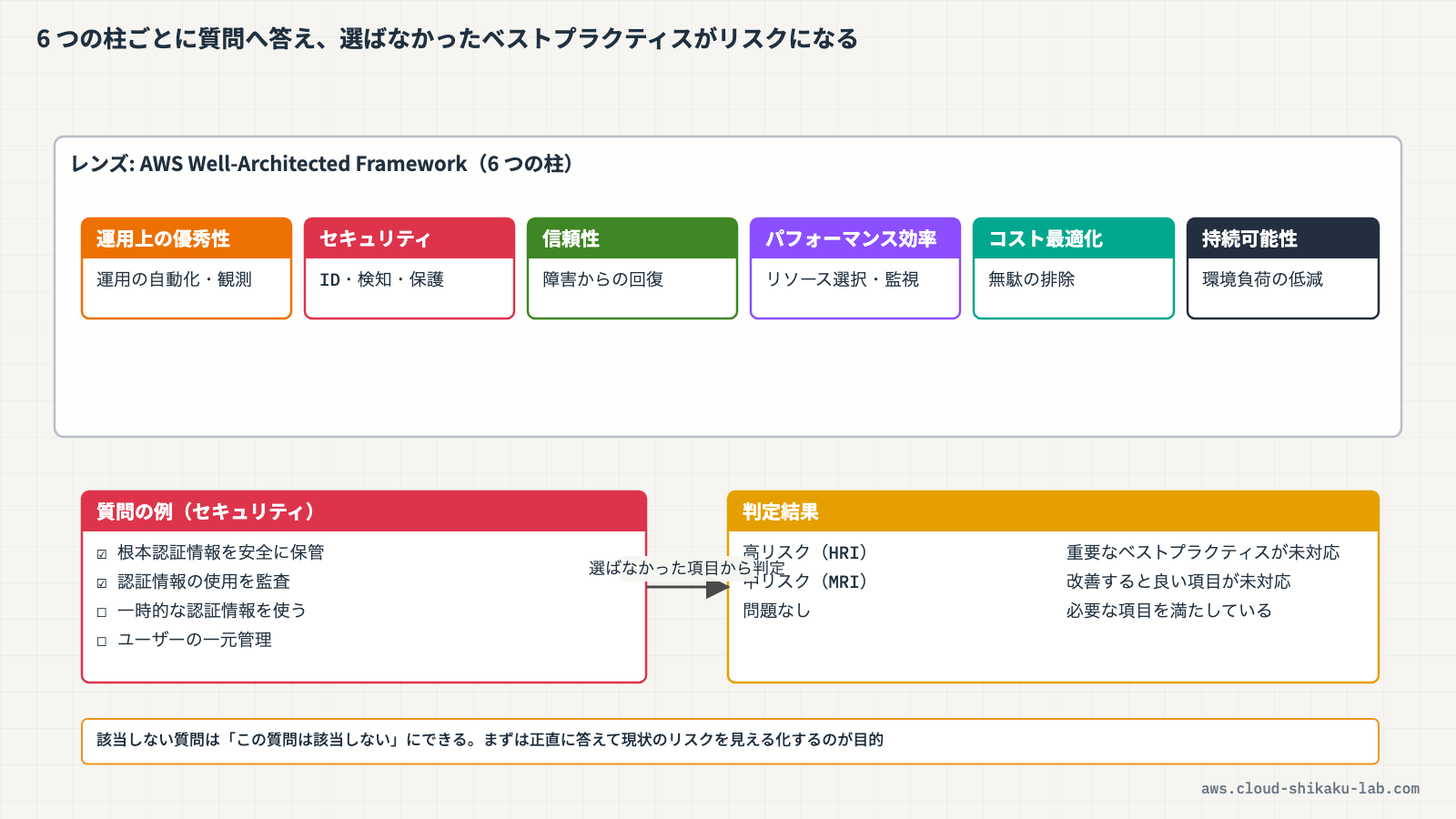Screen dimensions: 1456x819
Task: Click the aws.cloud-shikaku-lab.com footer text
Action: (1310, 789)
